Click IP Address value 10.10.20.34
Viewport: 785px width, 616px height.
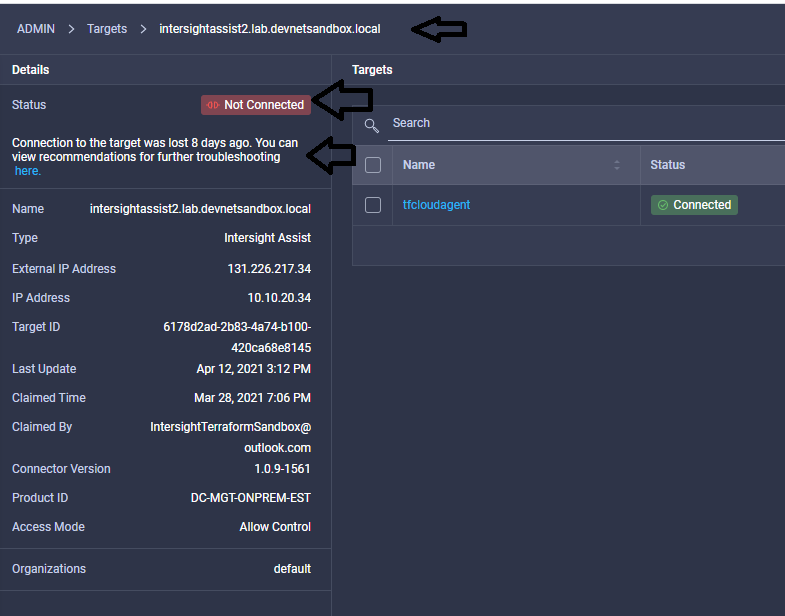tap(279, 298)
